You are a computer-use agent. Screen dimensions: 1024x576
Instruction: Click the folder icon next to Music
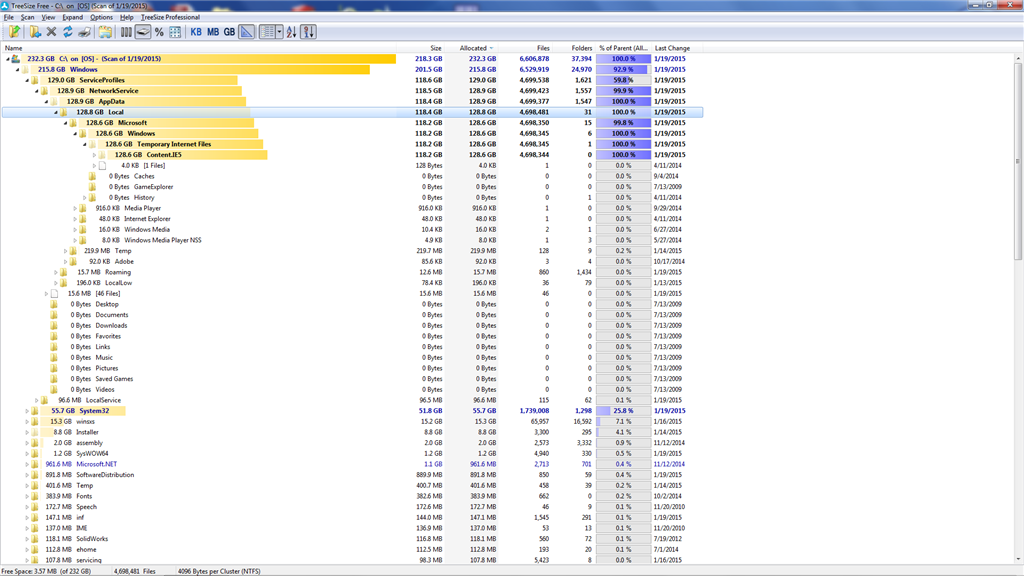point(54,357)
